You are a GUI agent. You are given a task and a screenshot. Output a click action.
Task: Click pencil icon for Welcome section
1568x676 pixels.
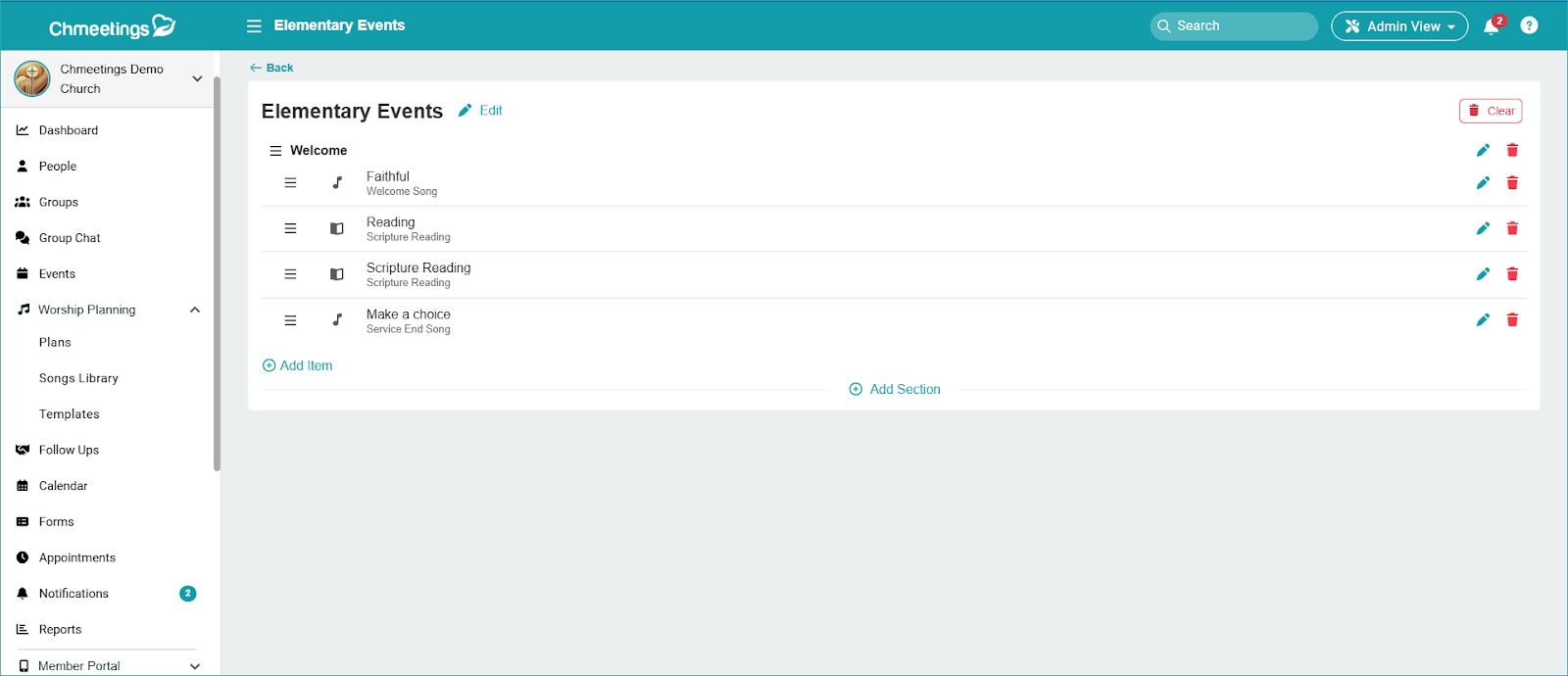1483,150
